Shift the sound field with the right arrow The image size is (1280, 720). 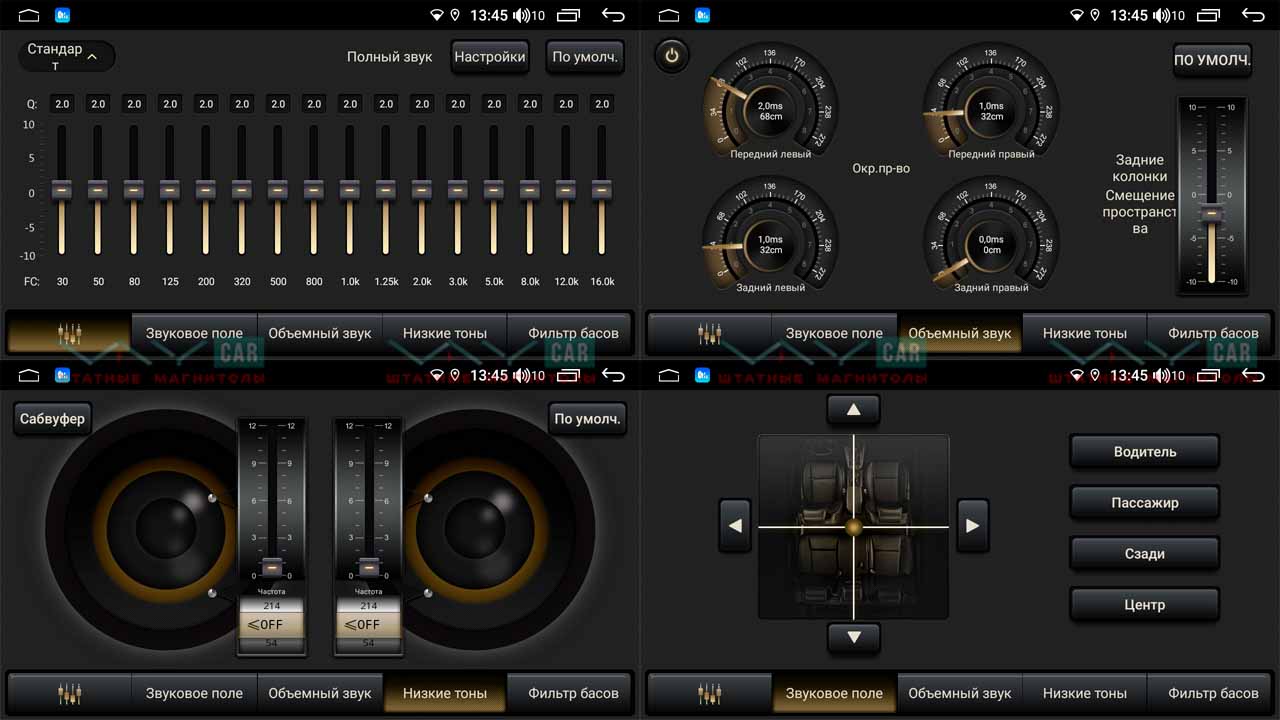[x=972, y=525]
